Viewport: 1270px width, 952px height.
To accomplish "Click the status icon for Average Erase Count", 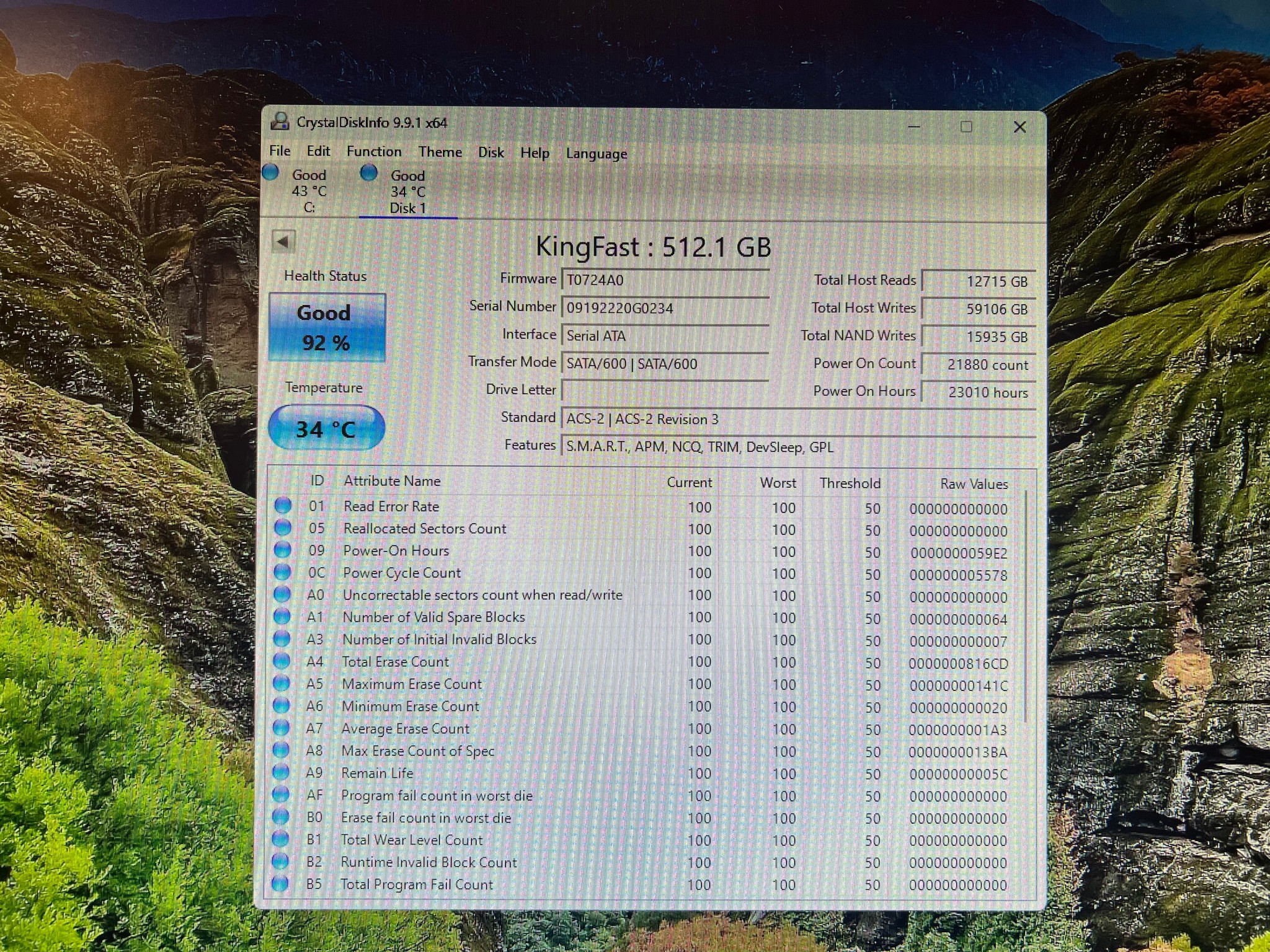I will [x=281, y=728].
